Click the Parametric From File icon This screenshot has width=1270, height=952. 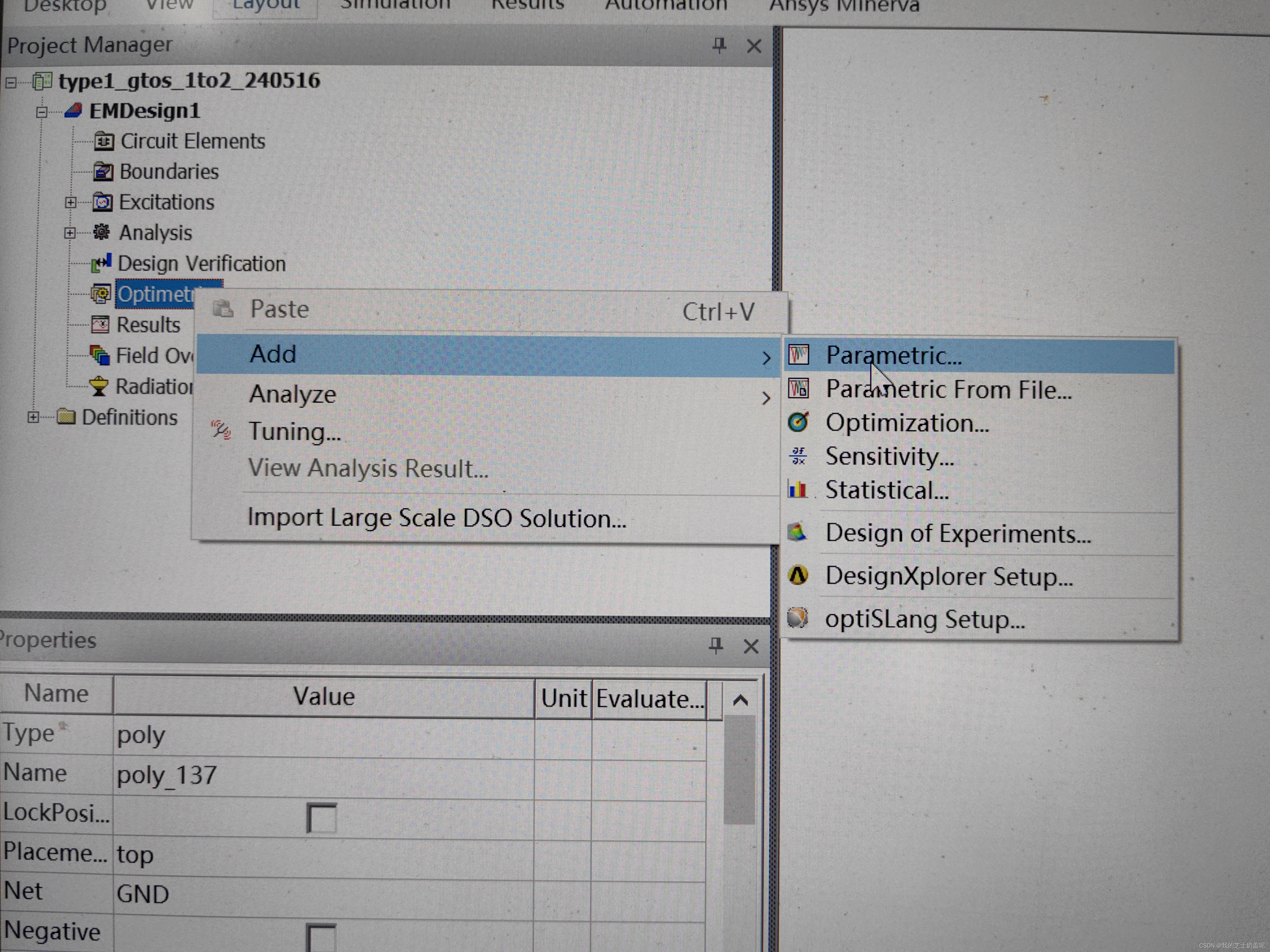pos(798,389)
